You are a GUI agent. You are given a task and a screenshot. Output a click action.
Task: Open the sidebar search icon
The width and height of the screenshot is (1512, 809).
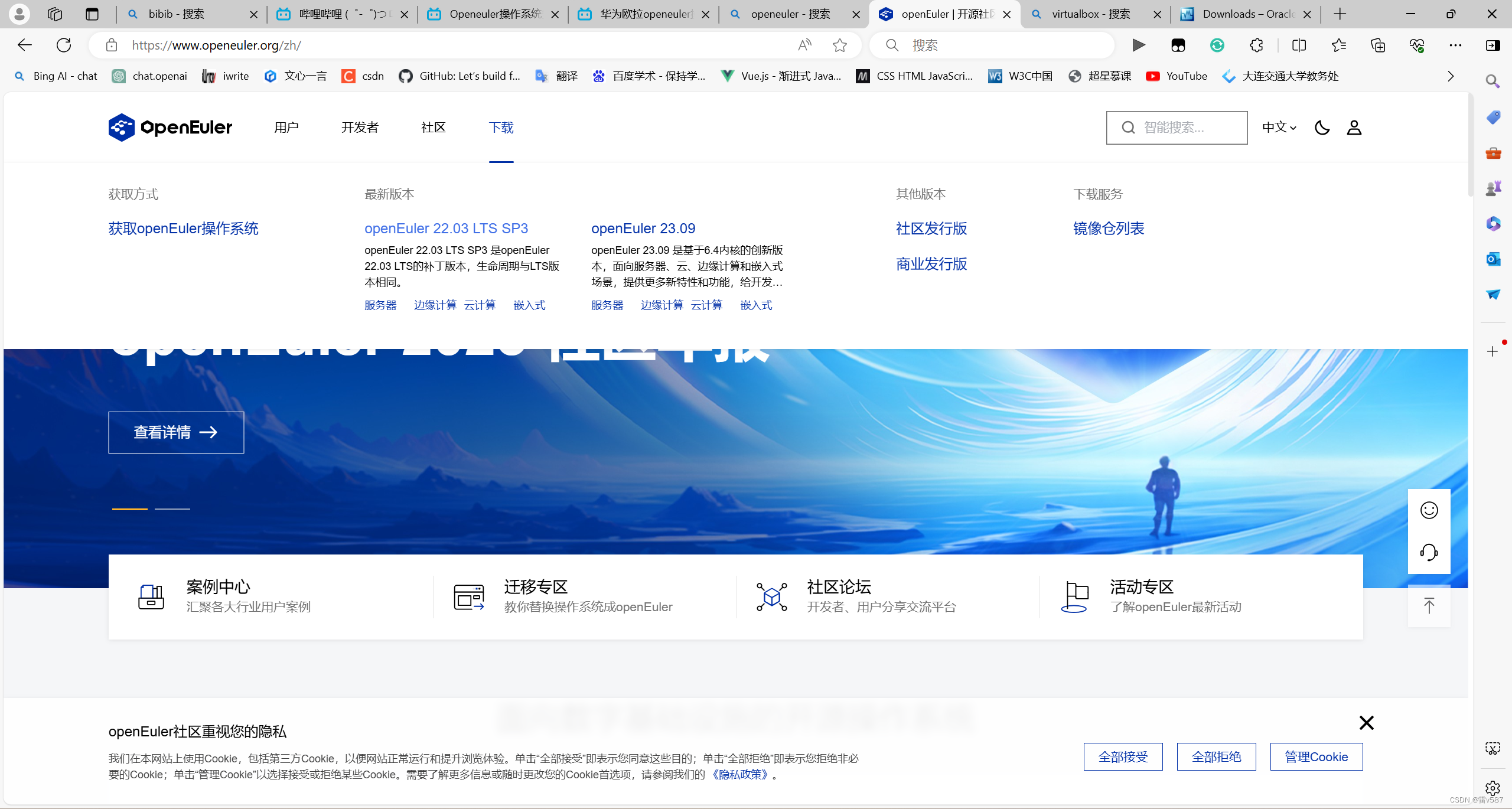pyautogui.click(x=1493, y=81)
